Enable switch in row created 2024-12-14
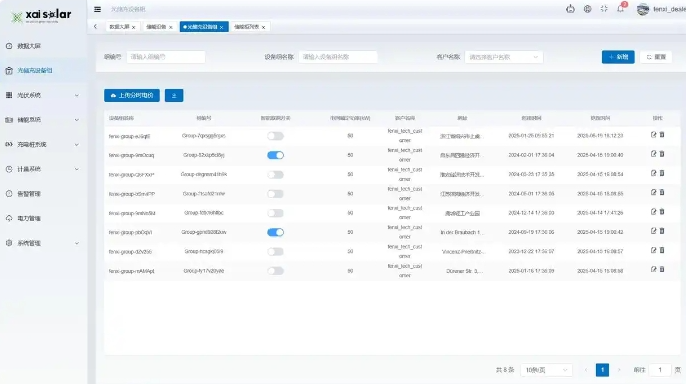The width and height of the screenshot is (686, 384). [276, 213]
